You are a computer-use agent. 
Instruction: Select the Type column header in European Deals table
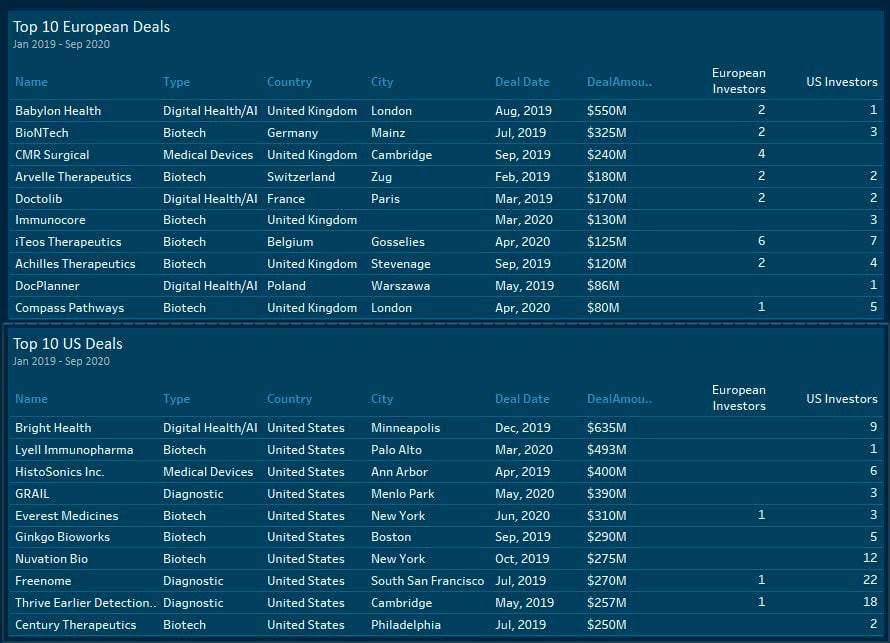coord(176,82)
